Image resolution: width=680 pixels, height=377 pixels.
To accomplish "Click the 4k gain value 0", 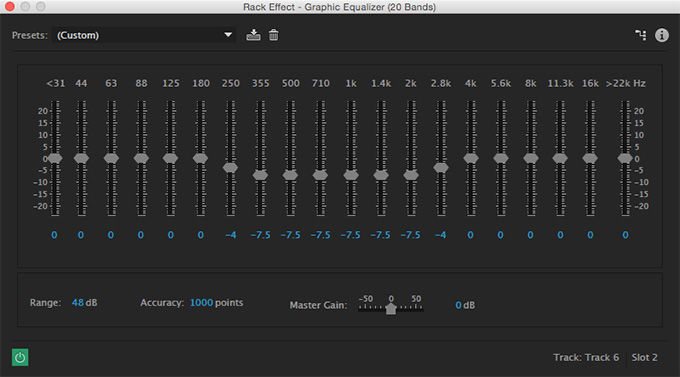I will [x=471, y=235].
